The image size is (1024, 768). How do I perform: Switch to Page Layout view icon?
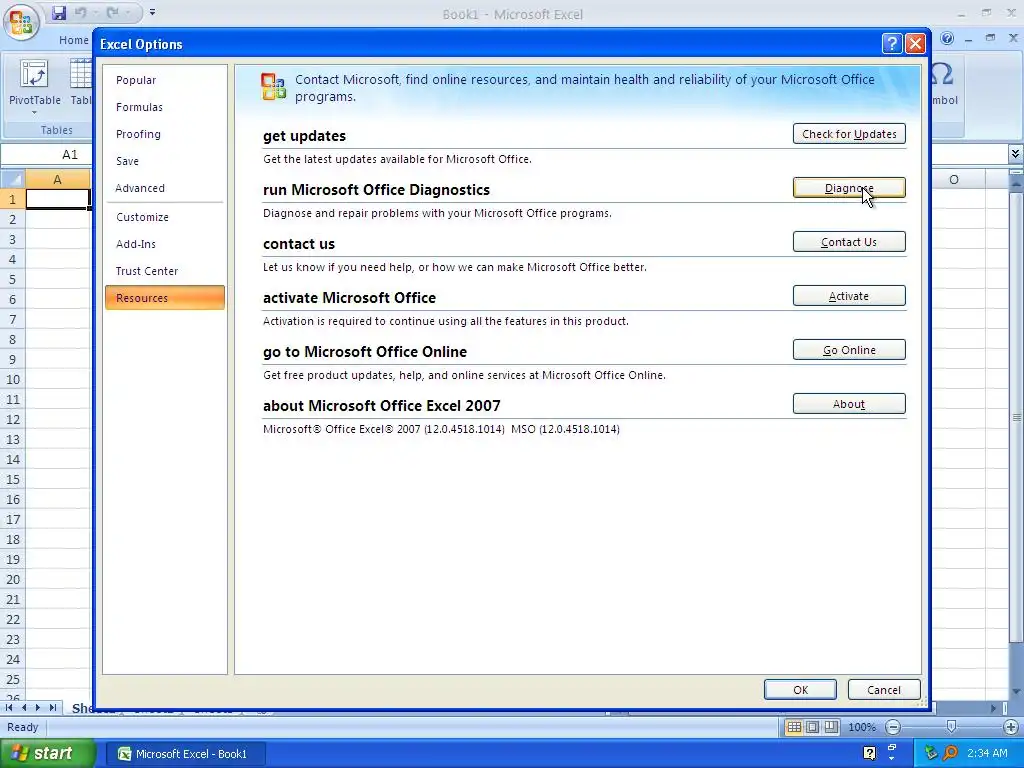click(x=812, y=727)
